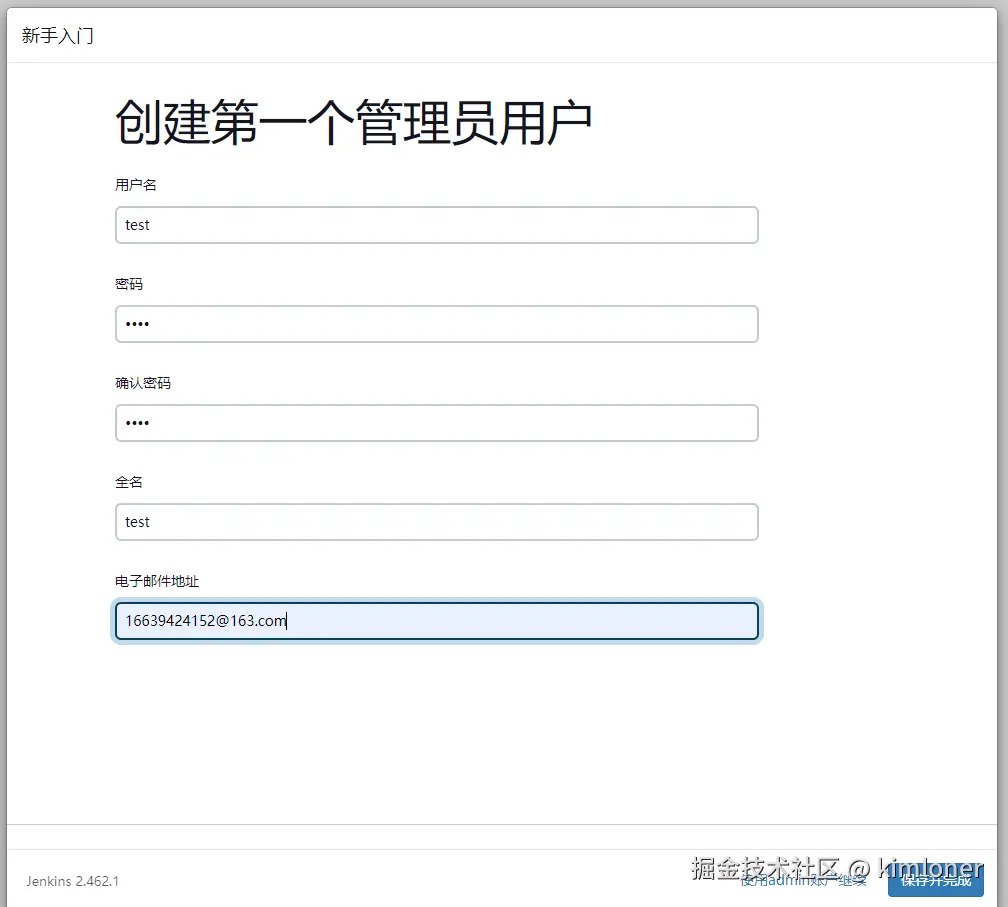
Task: Click the 创建第一个管理员用户 heading
Action: (353, 122)
